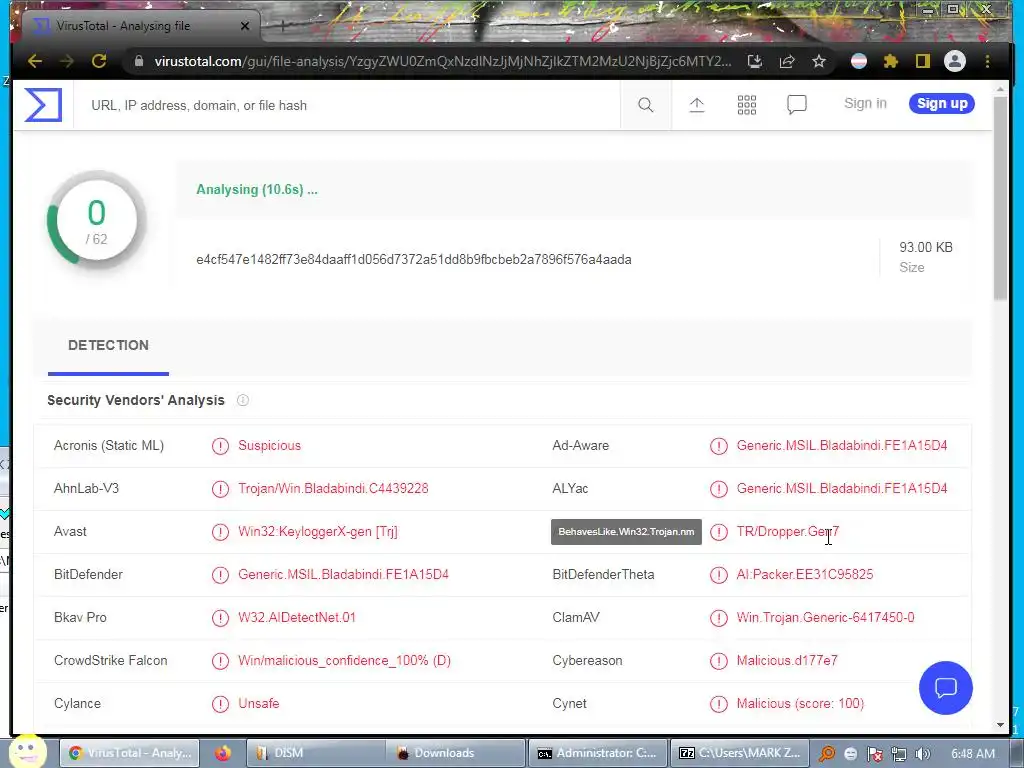Click the orange magnifier tray icon

pyautogui.click(x=827, y=754)
